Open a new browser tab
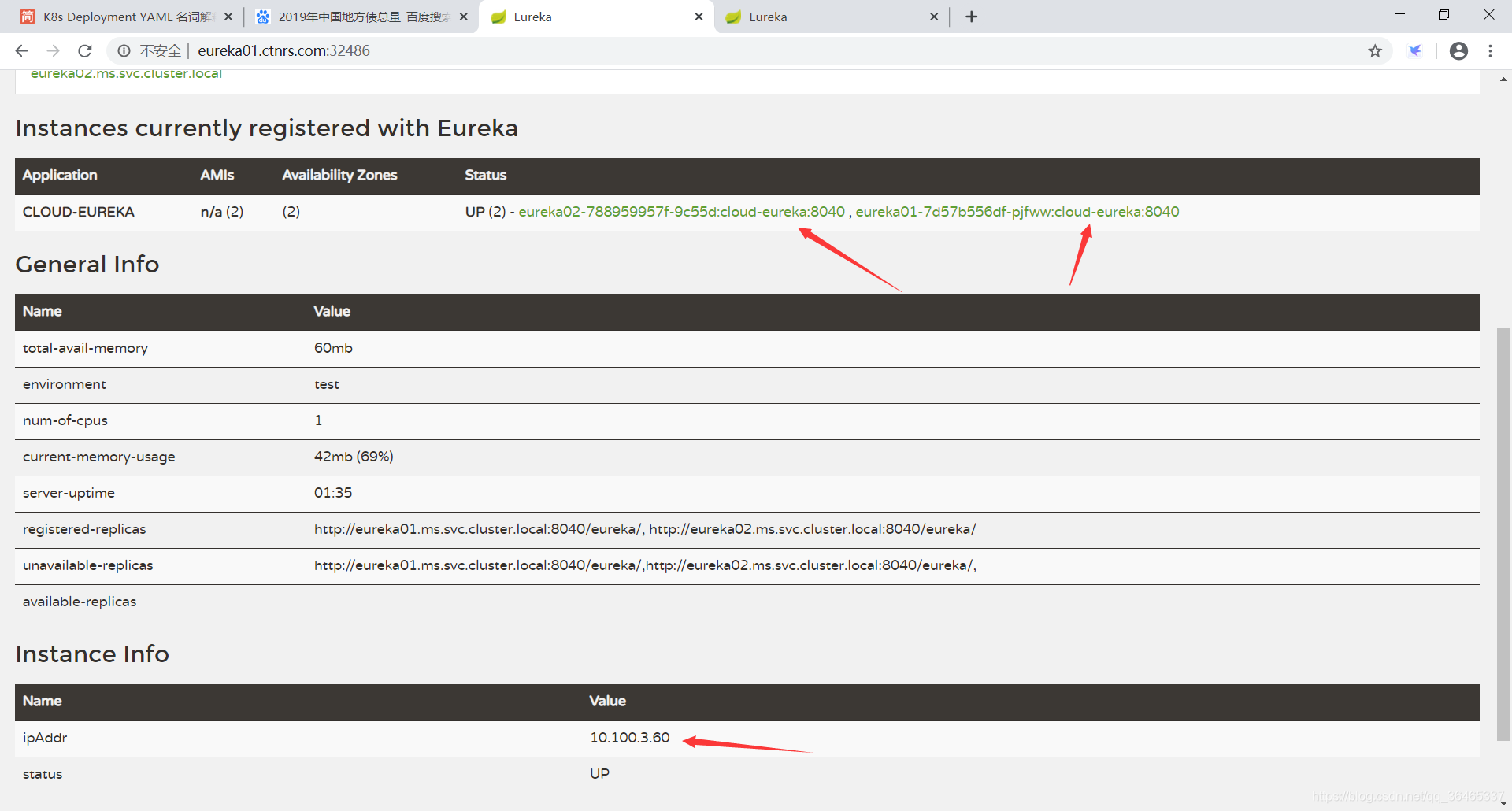Viewport: 1512px width, 811px height. 972,17
